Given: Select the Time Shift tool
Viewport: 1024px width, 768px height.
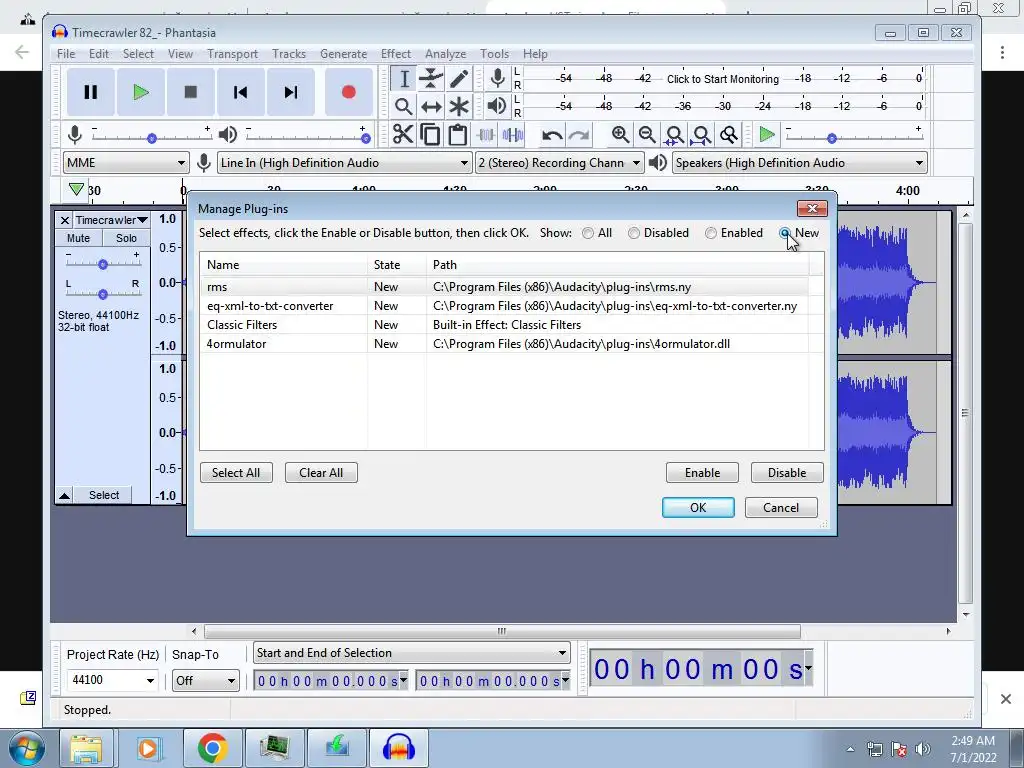Looking at the screenshot, I should [431, 106].
